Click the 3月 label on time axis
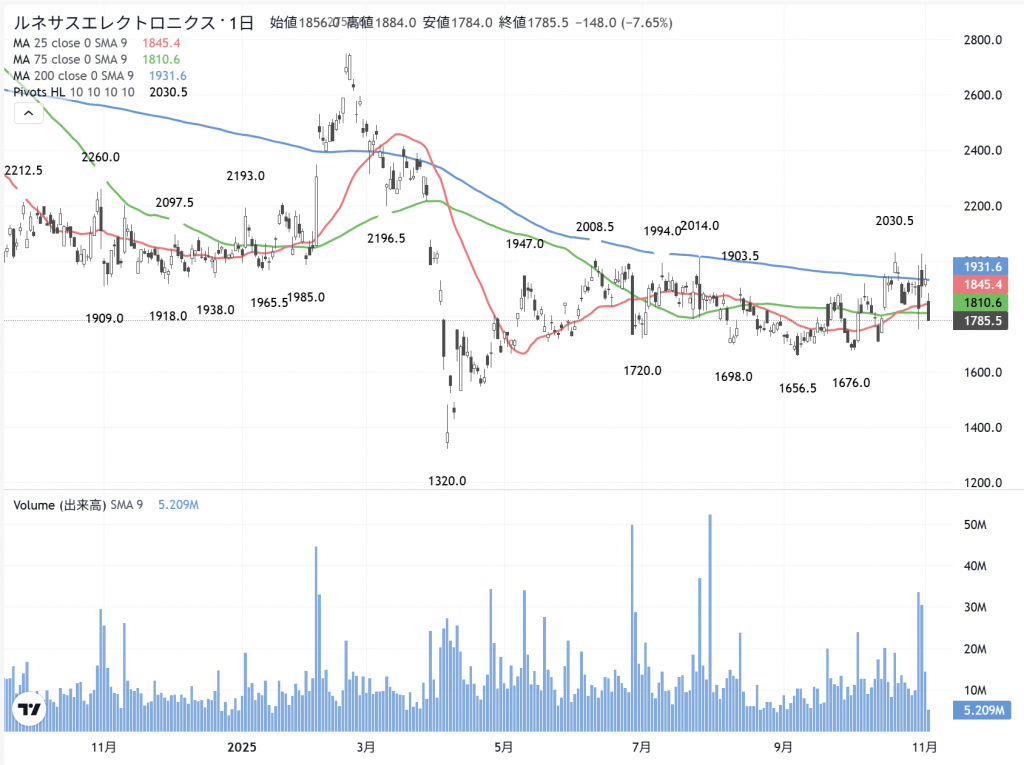This screenshot has width=1024, height=765. tap(366, 746)
